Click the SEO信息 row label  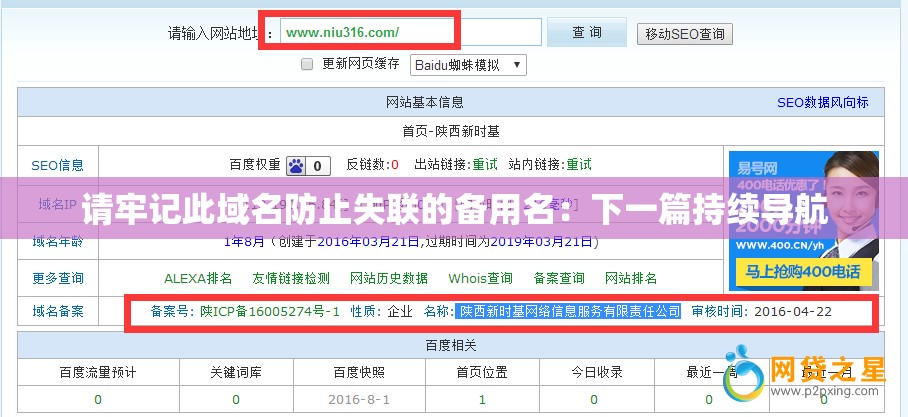pyautogui.click(x=57, y=165)
